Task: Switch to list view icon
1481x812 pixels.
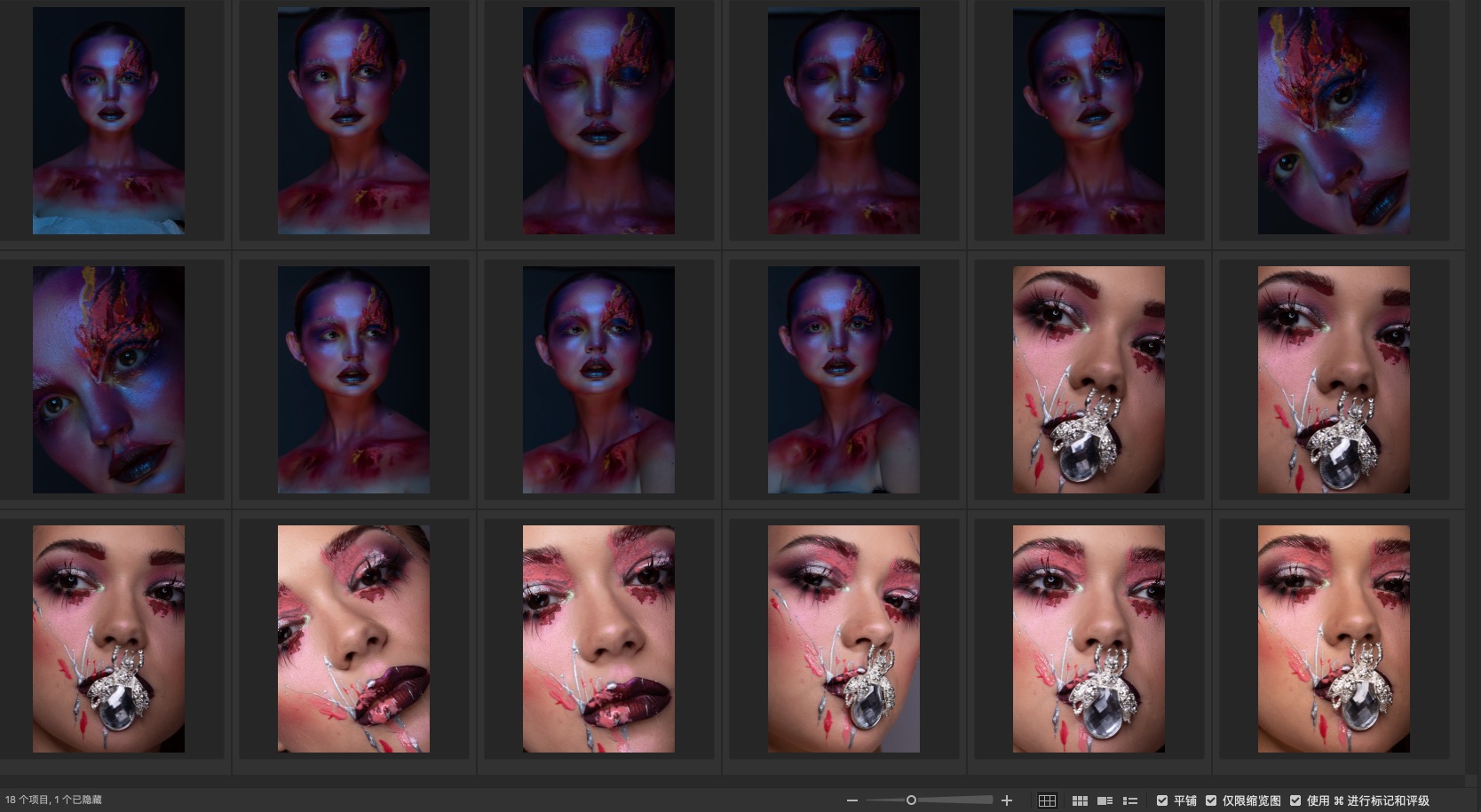Action: [x=1130, y=800]
